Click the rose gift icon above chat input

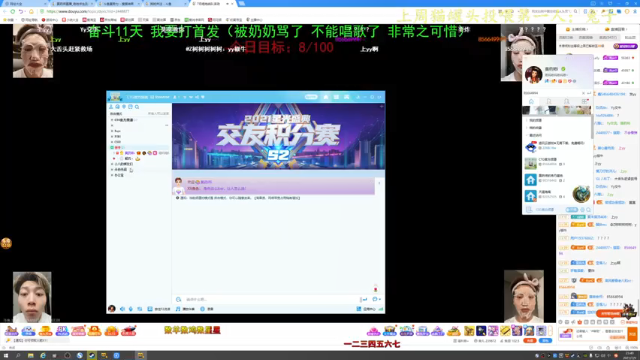coord(376,288)
